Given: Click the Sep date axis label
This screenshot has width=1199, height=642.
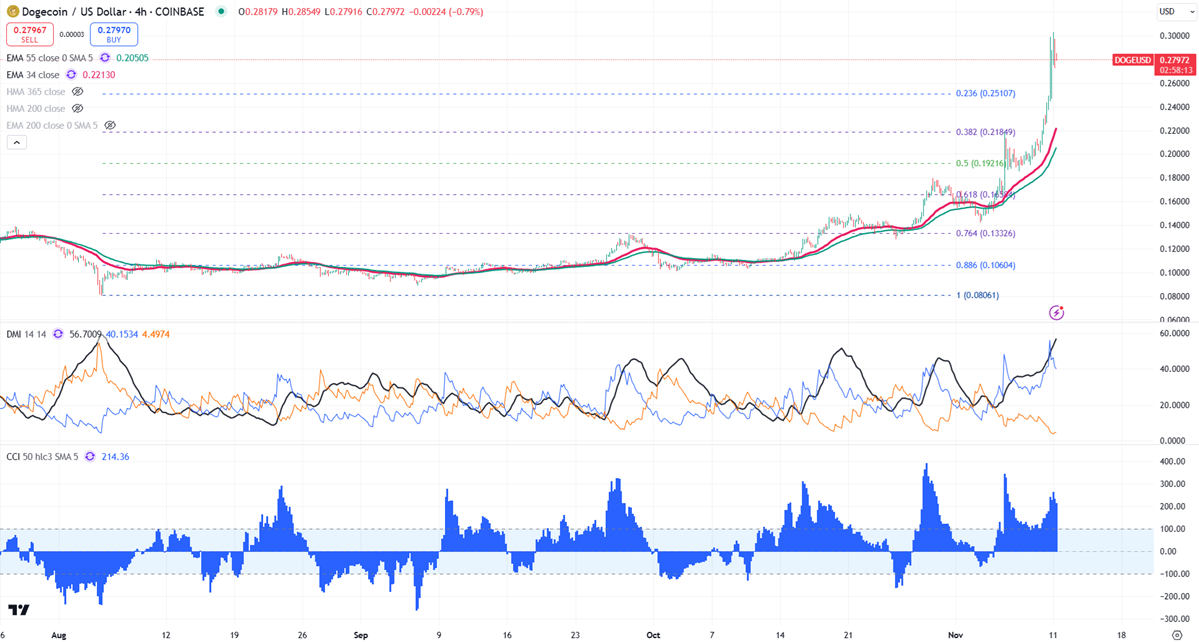Looking at the screenshot, I should click(x=361, y=635).
